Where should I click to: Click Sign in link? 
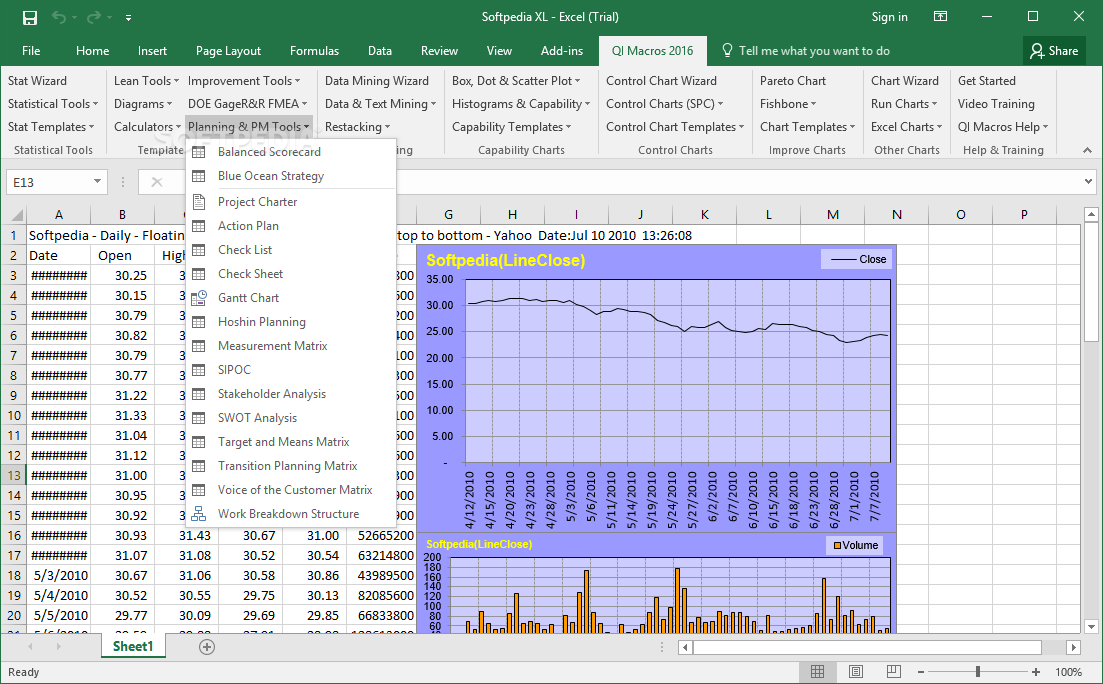point(889,17)
